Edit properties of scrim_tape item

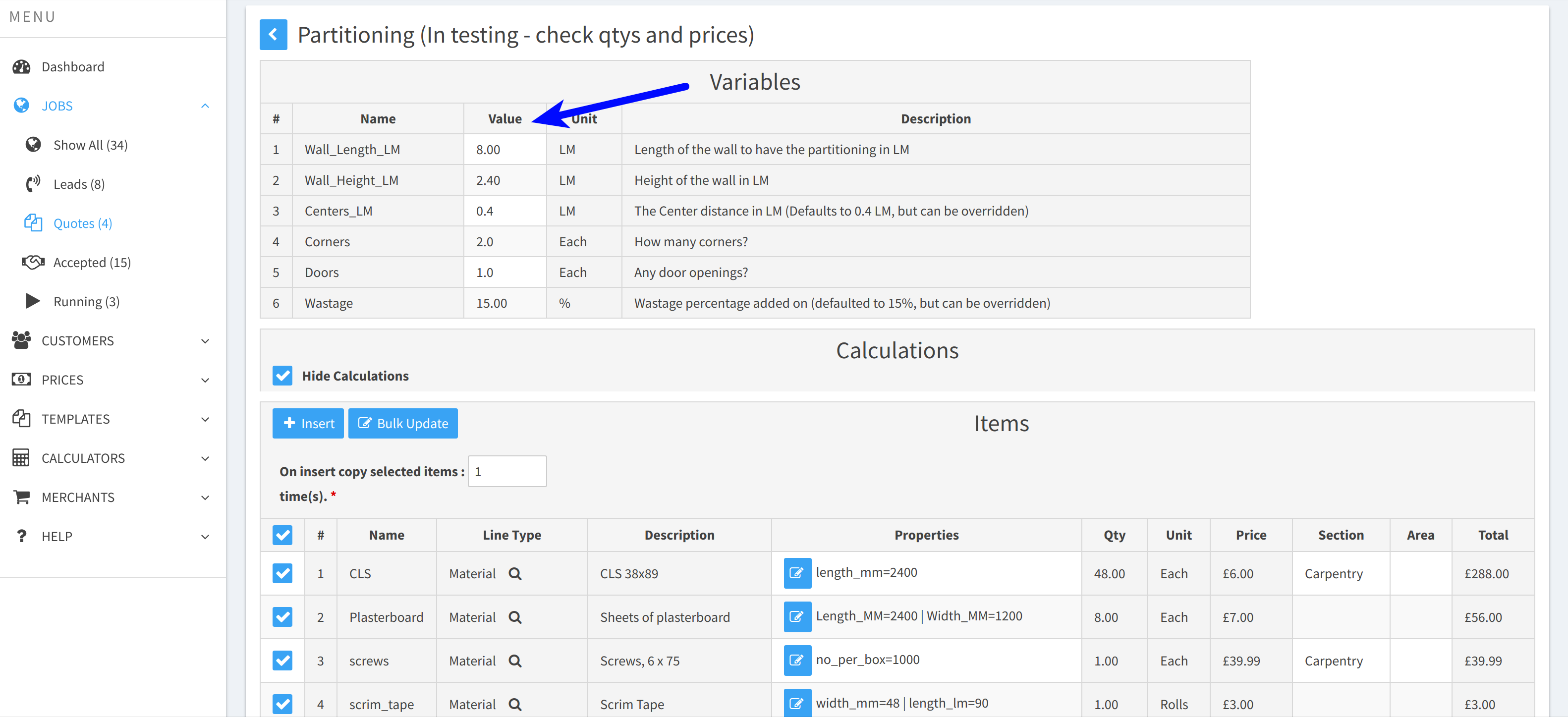pos(797,704)
